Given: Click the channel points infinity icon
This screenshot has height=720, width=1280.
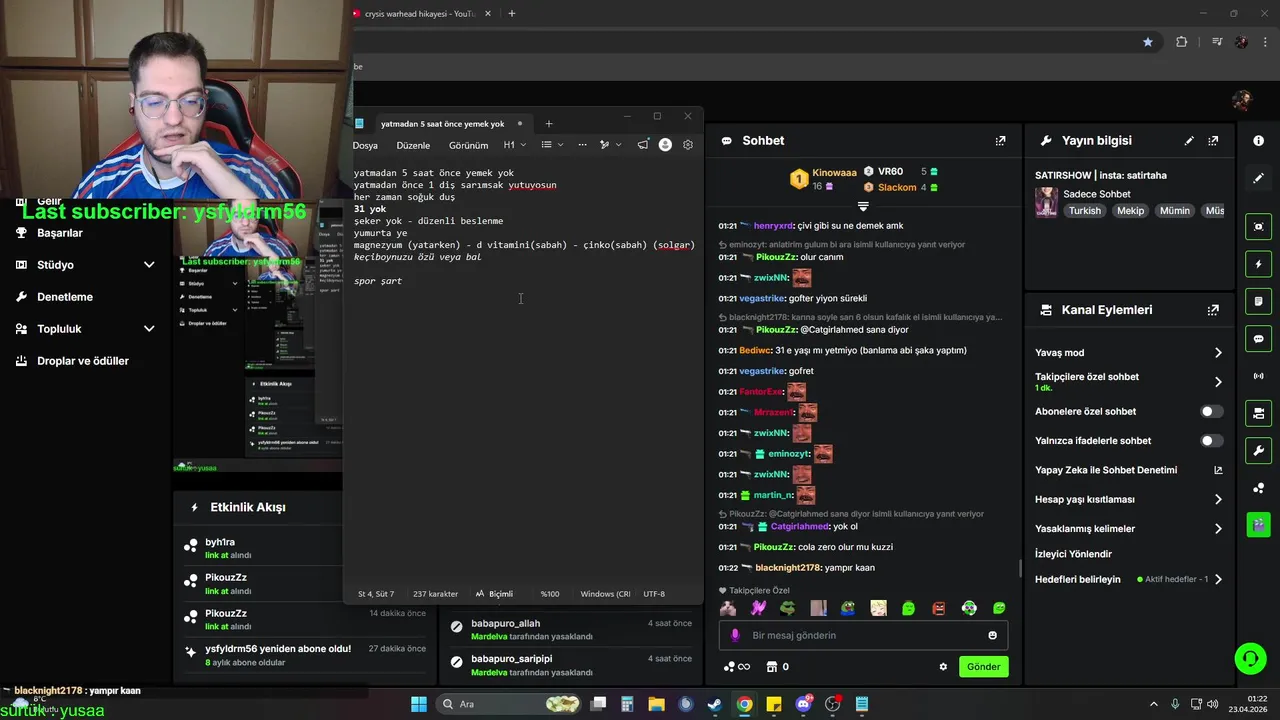Looking at the screenshot, I should point(736,667).
